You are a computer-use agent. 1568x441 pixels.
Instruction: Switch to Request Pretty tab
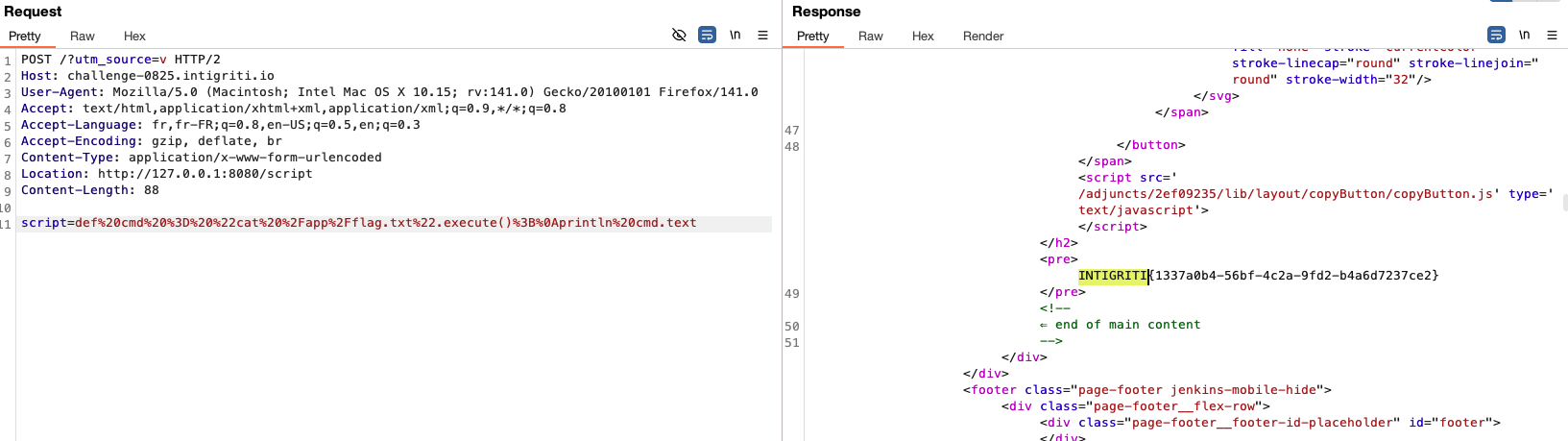(x=25, y=37)
